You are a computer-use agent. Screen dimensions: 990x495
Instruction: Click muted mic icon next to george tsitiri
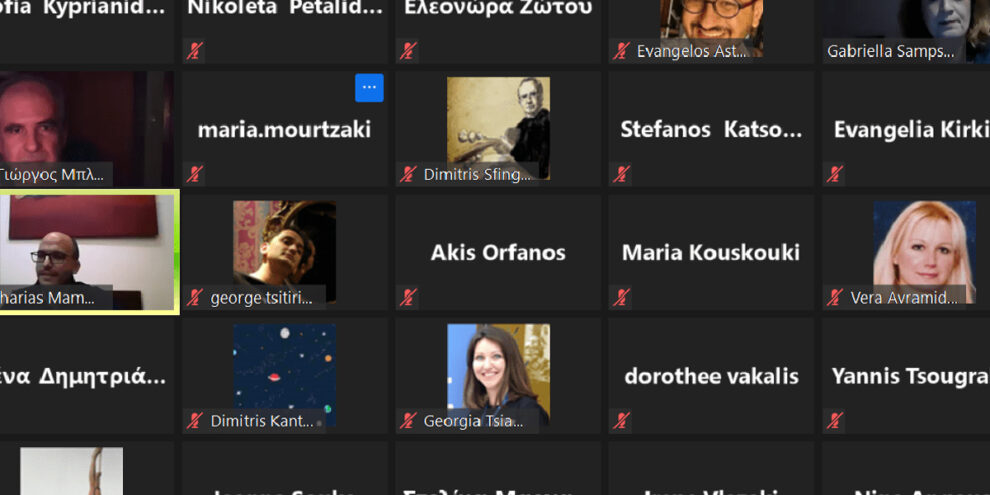194,297
